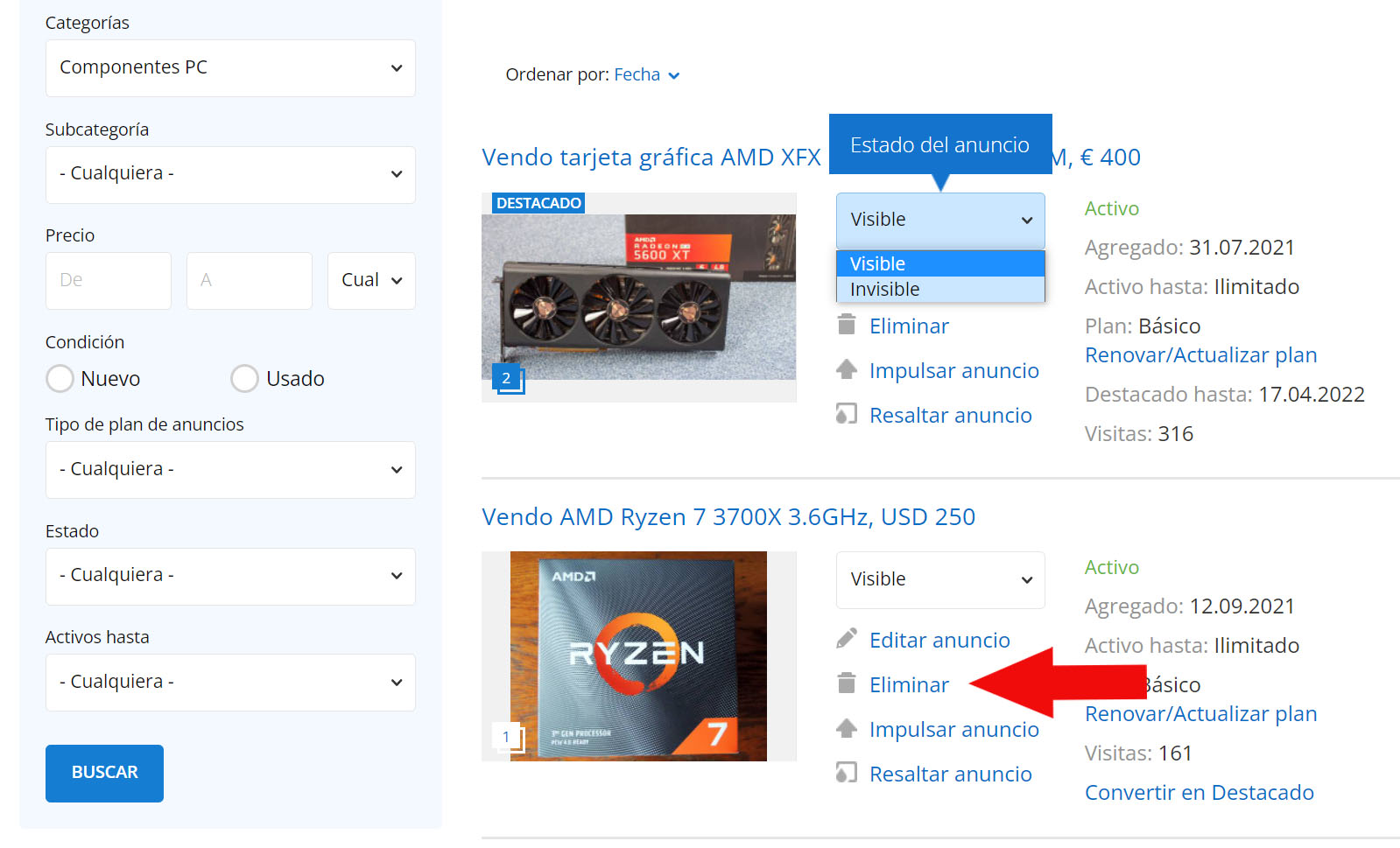Viewport: 1400px width, 848px height.
Task: Click the pencil icon next to Editar anuncio
Action: click(846, 639)
